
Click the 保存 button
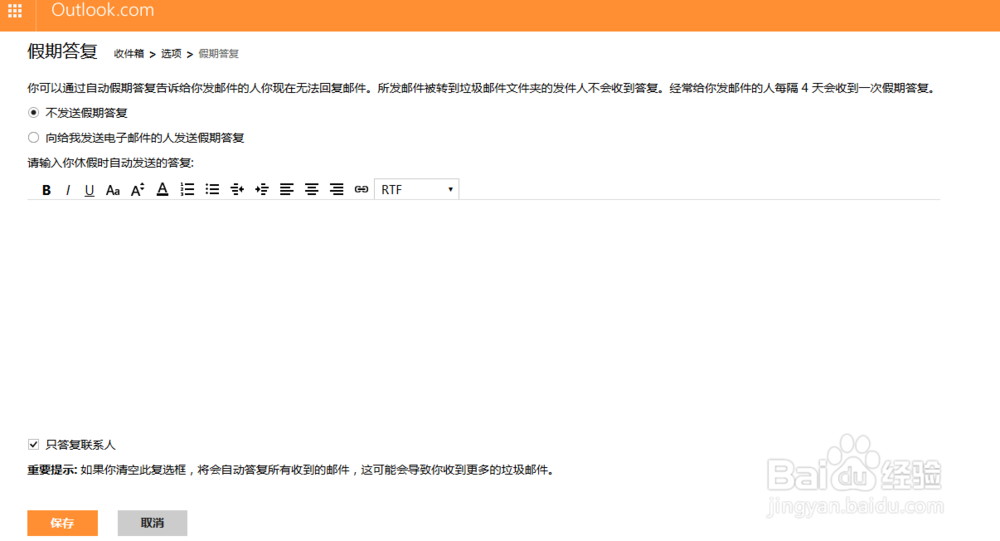click(62, 523)
